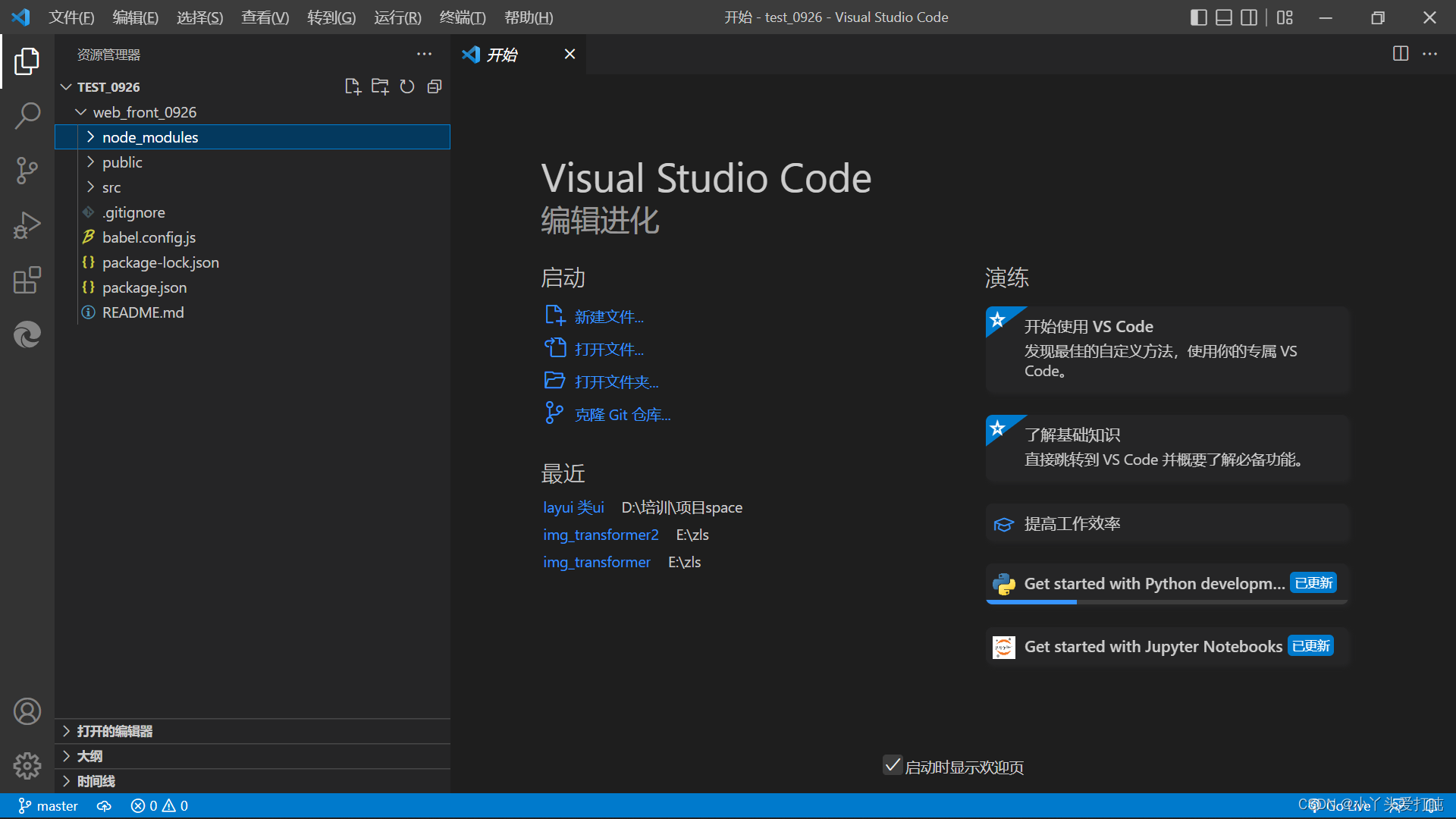Open README.md in explorer
Image resolution: width=1456 pixels, height=819 pixels.
253,312
